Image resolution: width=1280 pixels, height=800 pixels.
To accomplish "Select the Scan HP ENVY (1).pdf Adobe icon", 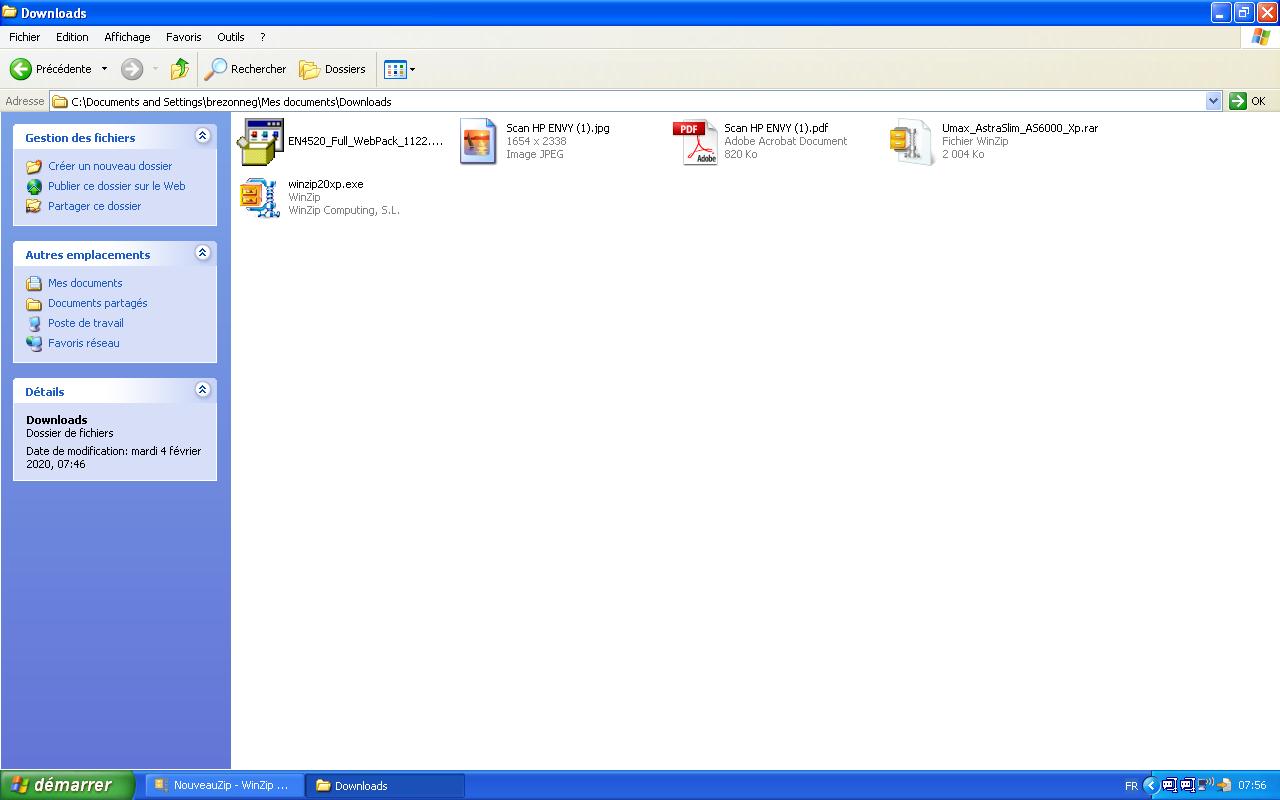I will tap(696, 142).
